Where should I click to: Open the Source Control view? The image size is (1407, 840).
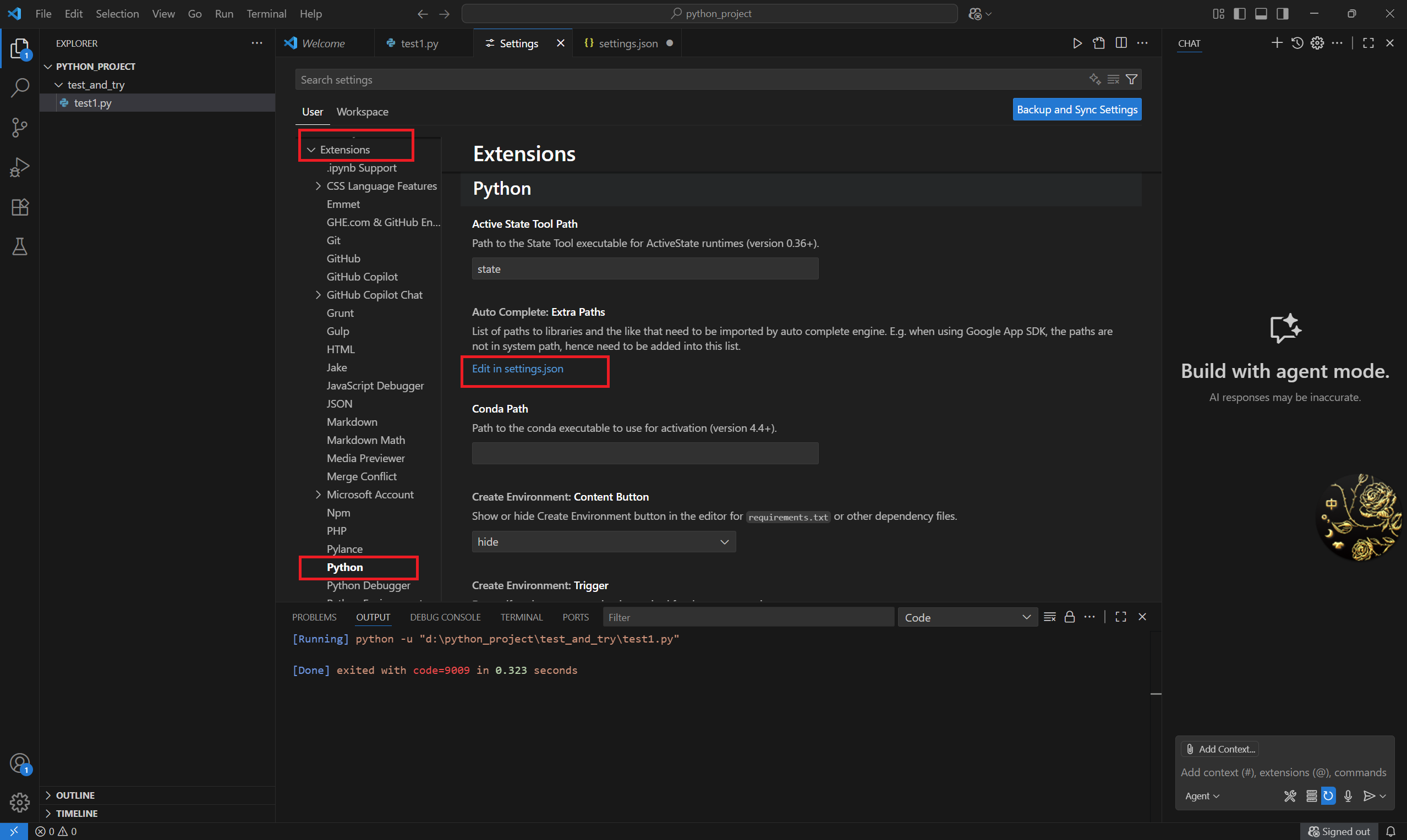pyautogui.click(x=20, y=128)
